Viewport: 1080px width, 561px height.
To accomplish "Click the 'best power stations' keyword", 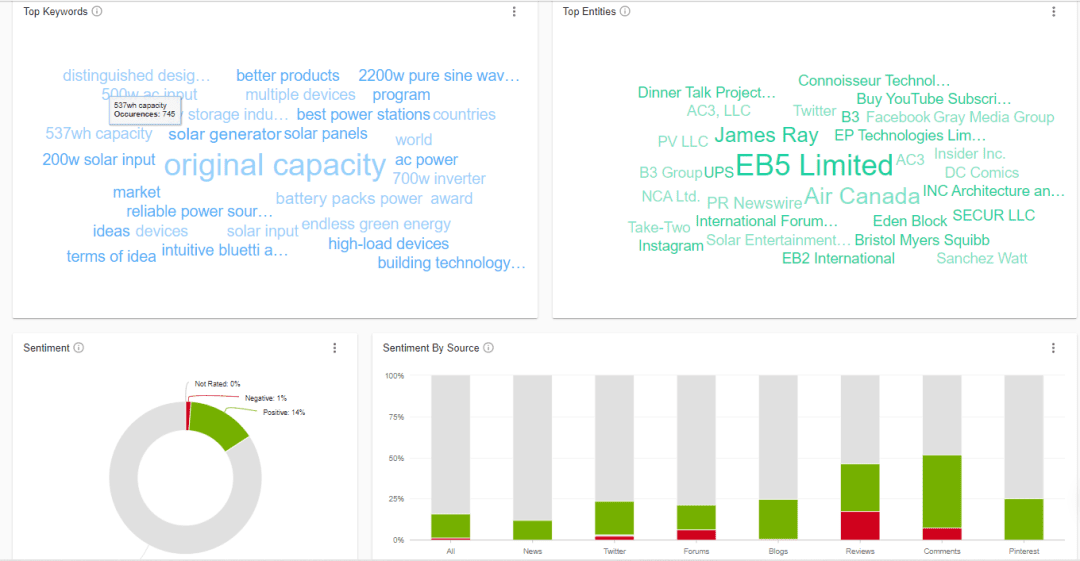I will click(x=363, y=114).
